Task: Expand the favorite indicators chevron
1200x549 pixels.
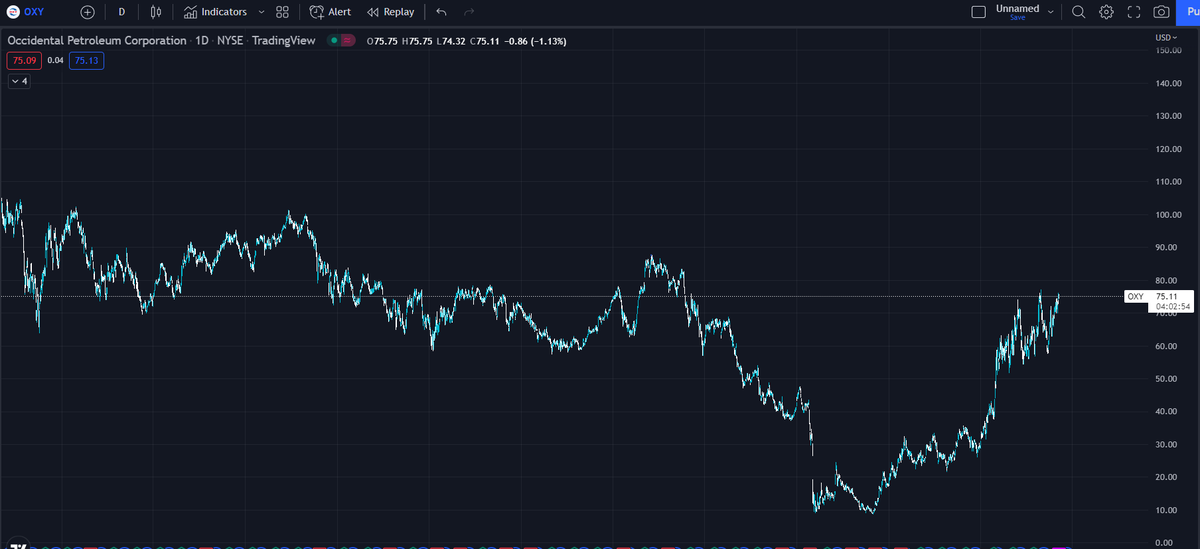Action: coord(261,12)
